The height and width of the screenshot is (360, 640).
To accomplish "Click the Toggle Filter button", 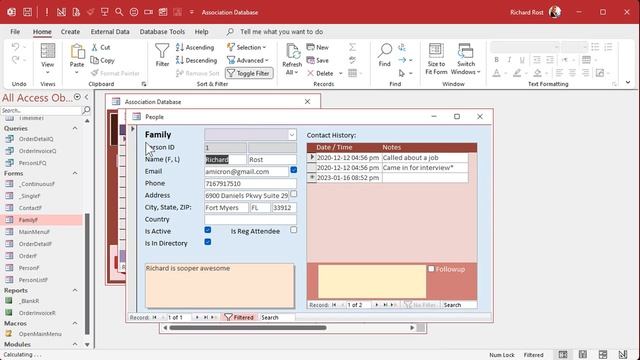I will (x=249, y=73).
